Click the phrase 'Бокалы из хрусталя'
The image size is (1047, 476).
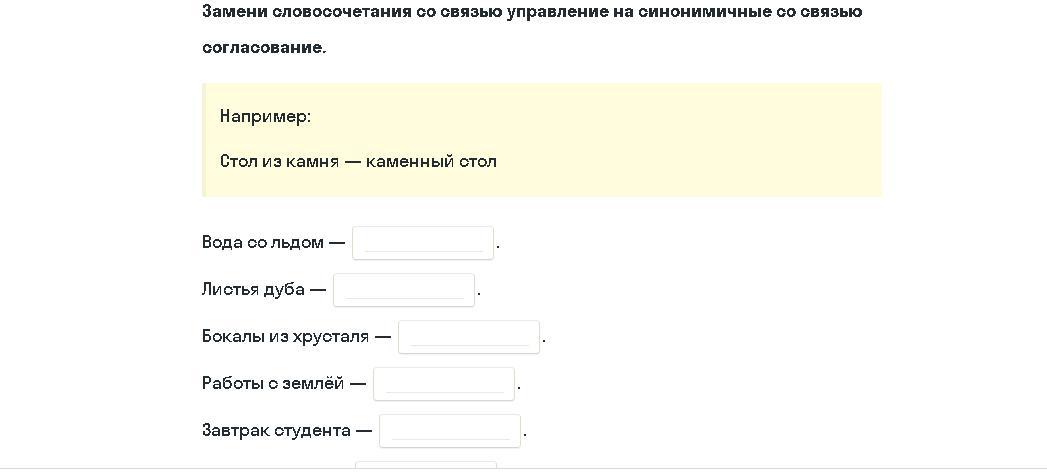coord(285,336)
